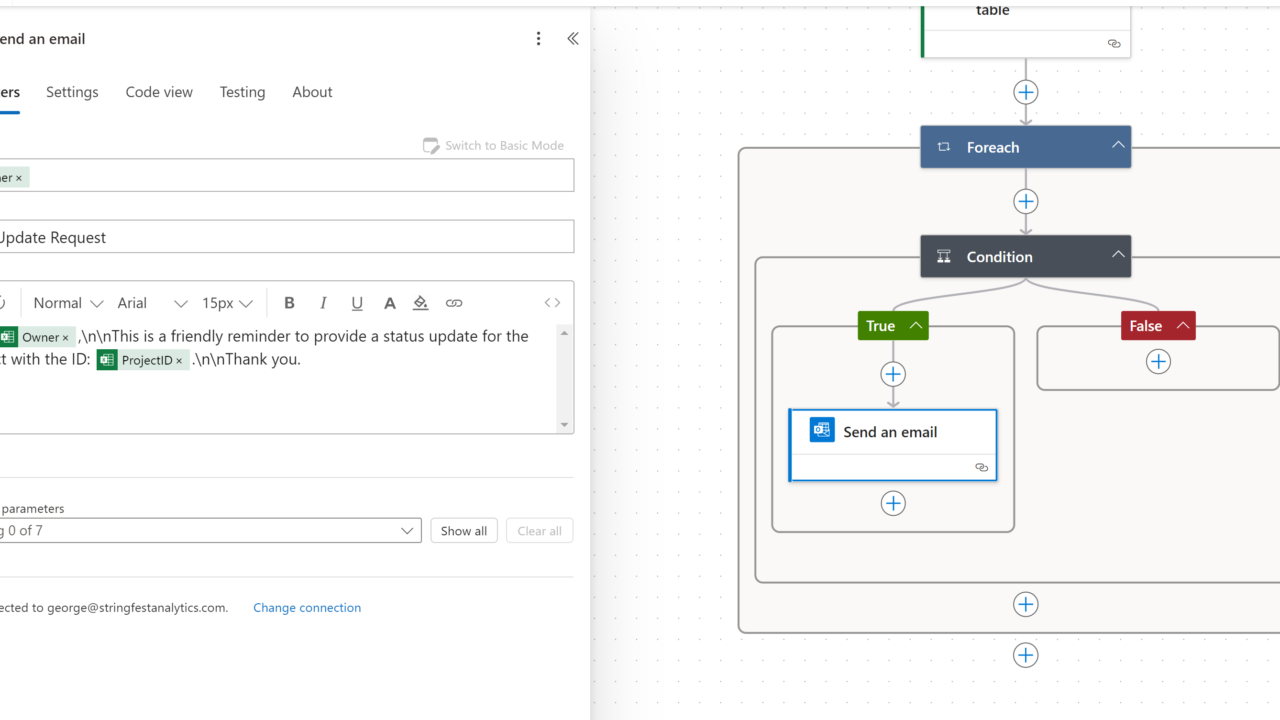The image size is (1280, 720).
Task: Click the connection link icon on Send an email card
Action: coord(981,468)
